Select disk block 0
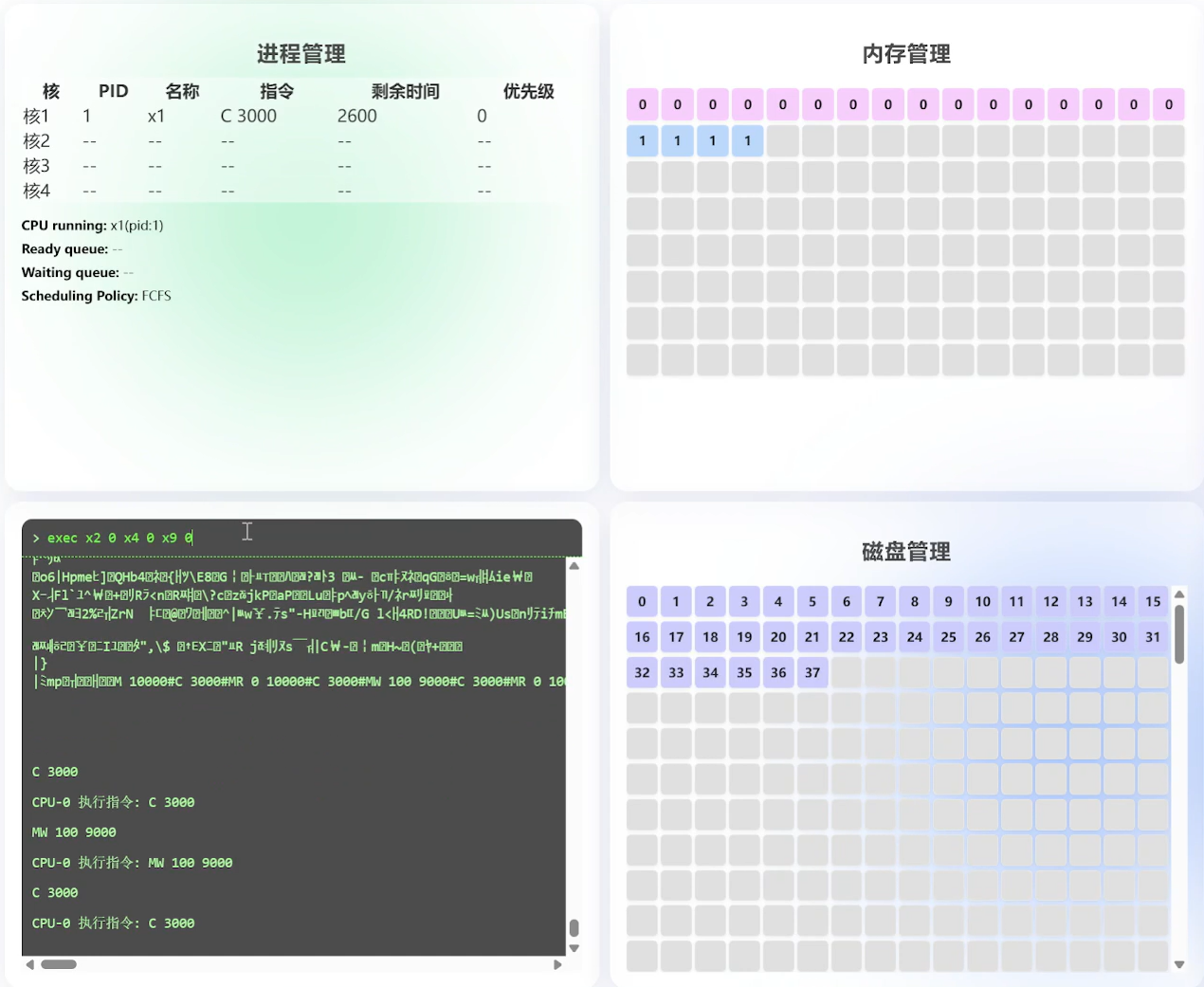This screenshot has height=987, width=1204. pyautogui.click(x=642, y=601)
